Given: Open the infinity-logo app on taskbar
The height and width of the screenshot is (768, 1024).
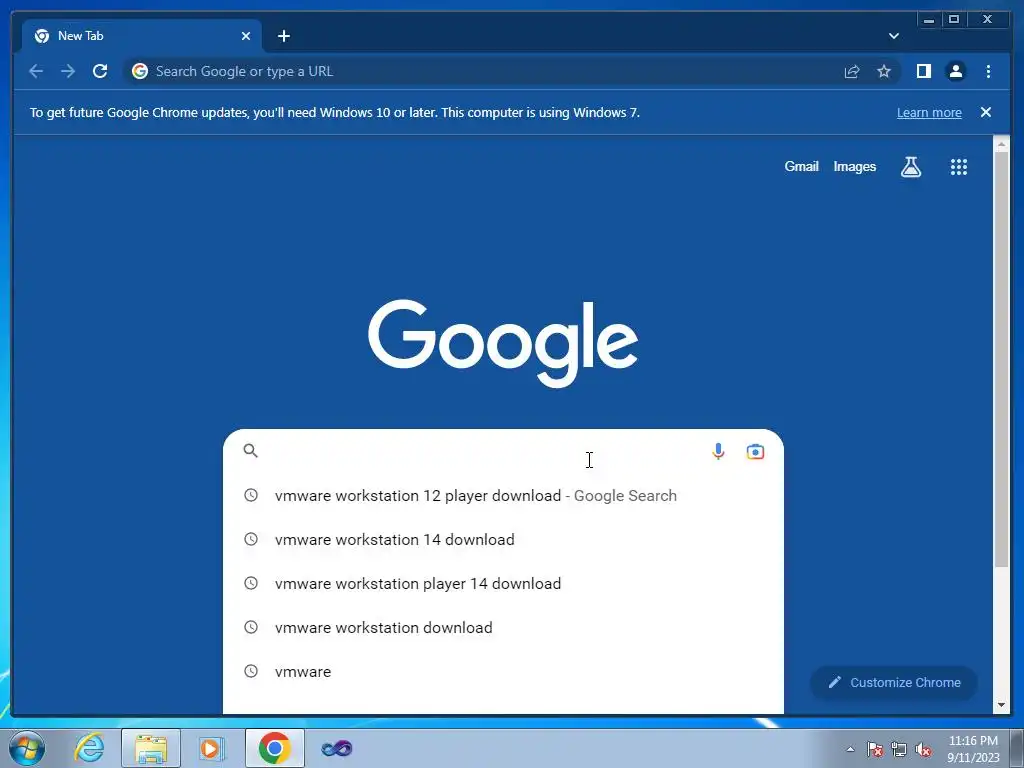Looking at the screenshot, I should click(337, 748).
